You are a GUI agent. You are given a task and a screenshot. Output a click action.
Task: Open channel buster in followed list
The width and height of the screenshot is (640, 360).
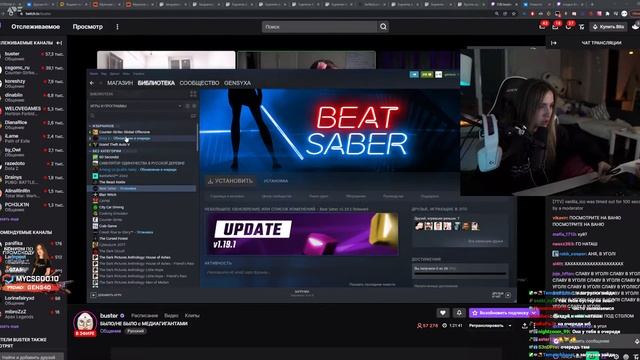(x=33, y=56)
